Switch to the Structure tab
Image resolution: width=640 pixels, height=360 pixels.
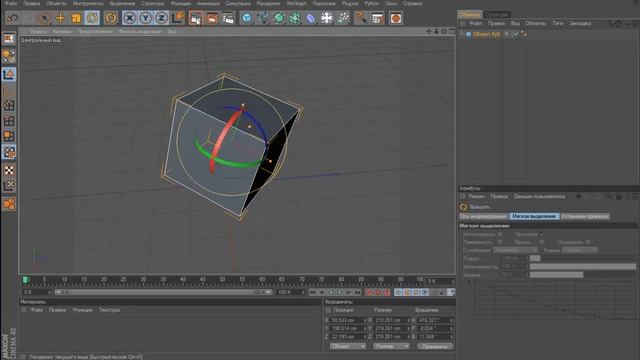tap(497, 15)
